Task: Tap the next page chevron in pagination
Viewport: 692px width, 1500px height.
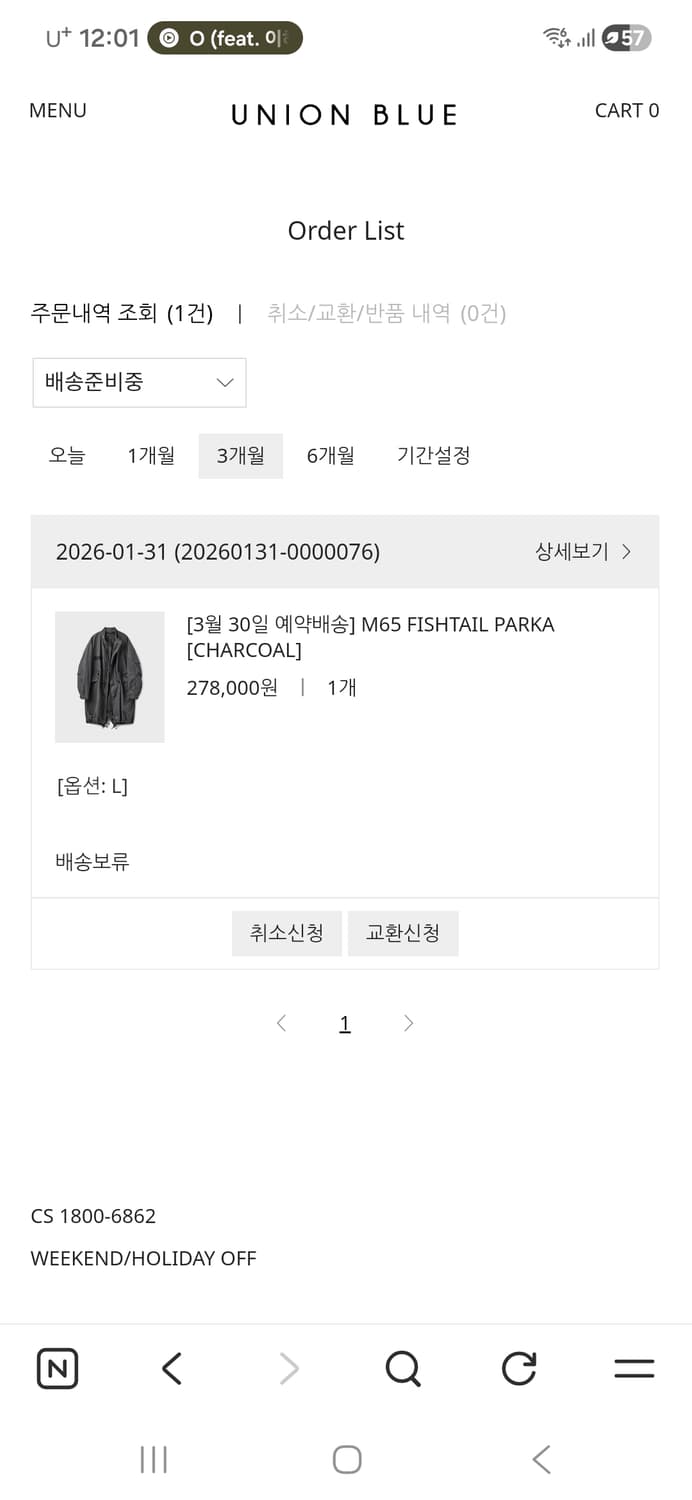Action: pos(408,1022)
